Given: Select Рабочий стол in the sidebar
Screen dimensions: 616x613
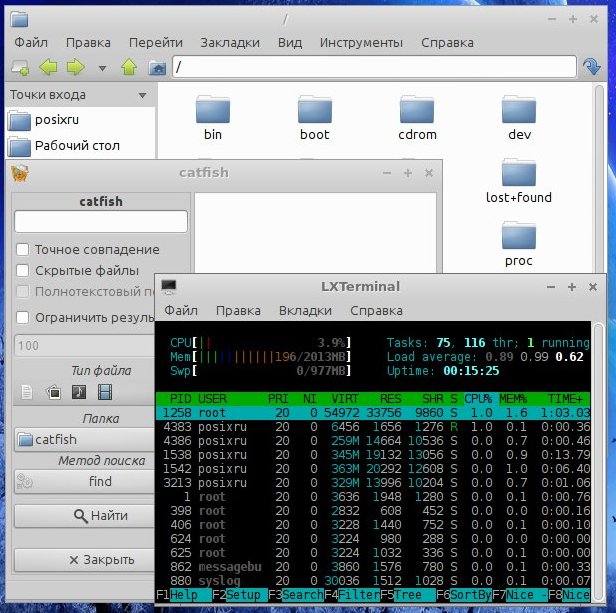Looking at the screenshot, I should [x=80, y=146].
